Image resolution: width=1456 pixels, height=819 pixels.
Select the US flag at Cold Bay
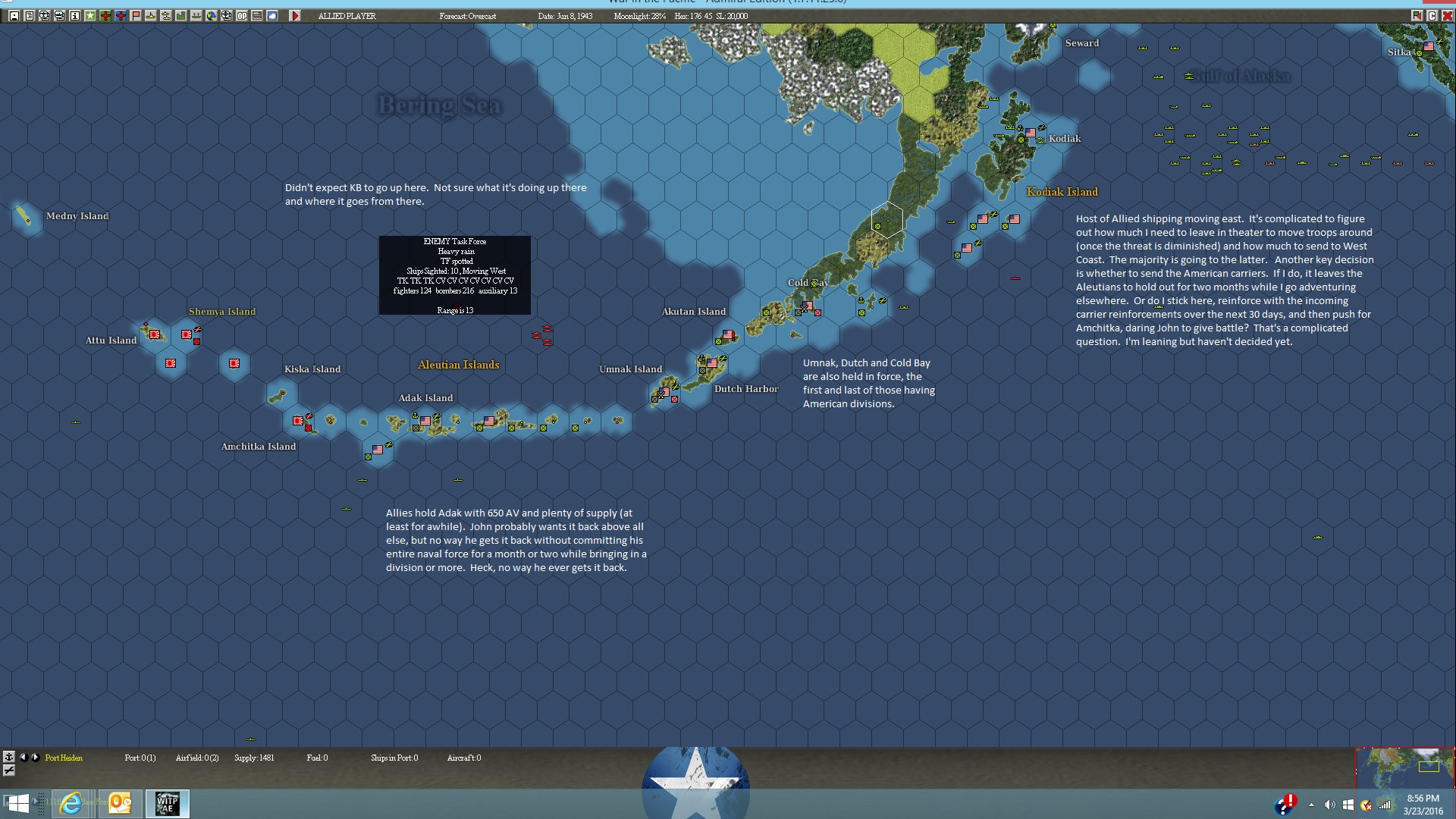808,306
